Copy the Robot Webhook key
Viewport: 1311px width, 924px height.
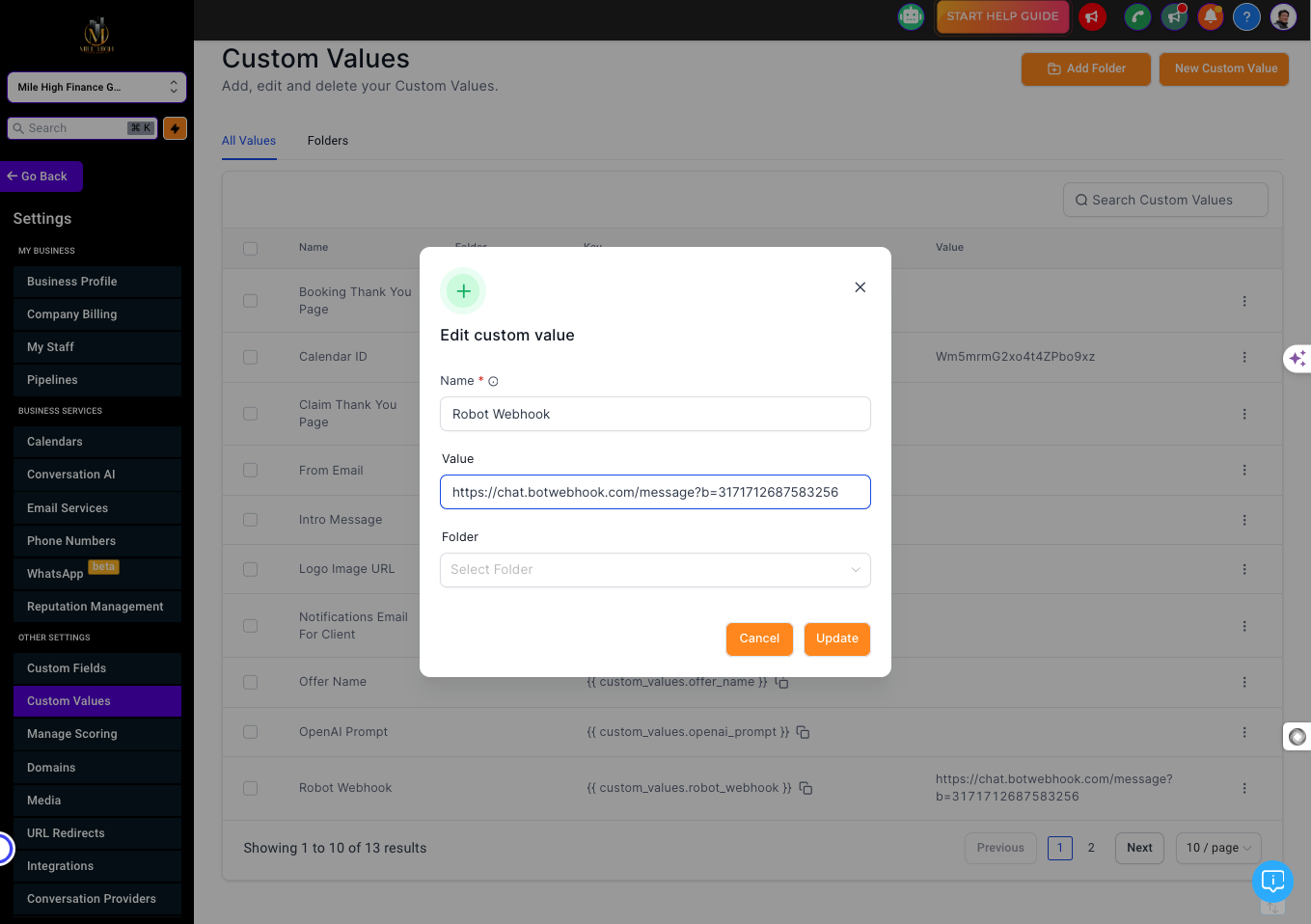(806, 788)
